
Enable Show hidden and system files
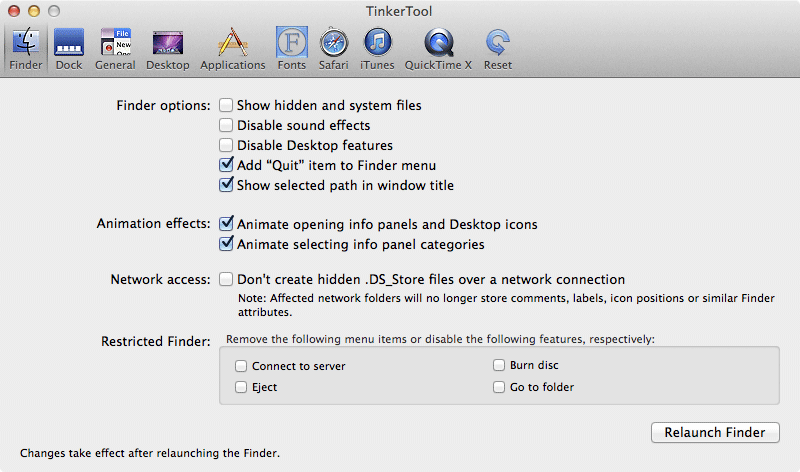[226, 105]
